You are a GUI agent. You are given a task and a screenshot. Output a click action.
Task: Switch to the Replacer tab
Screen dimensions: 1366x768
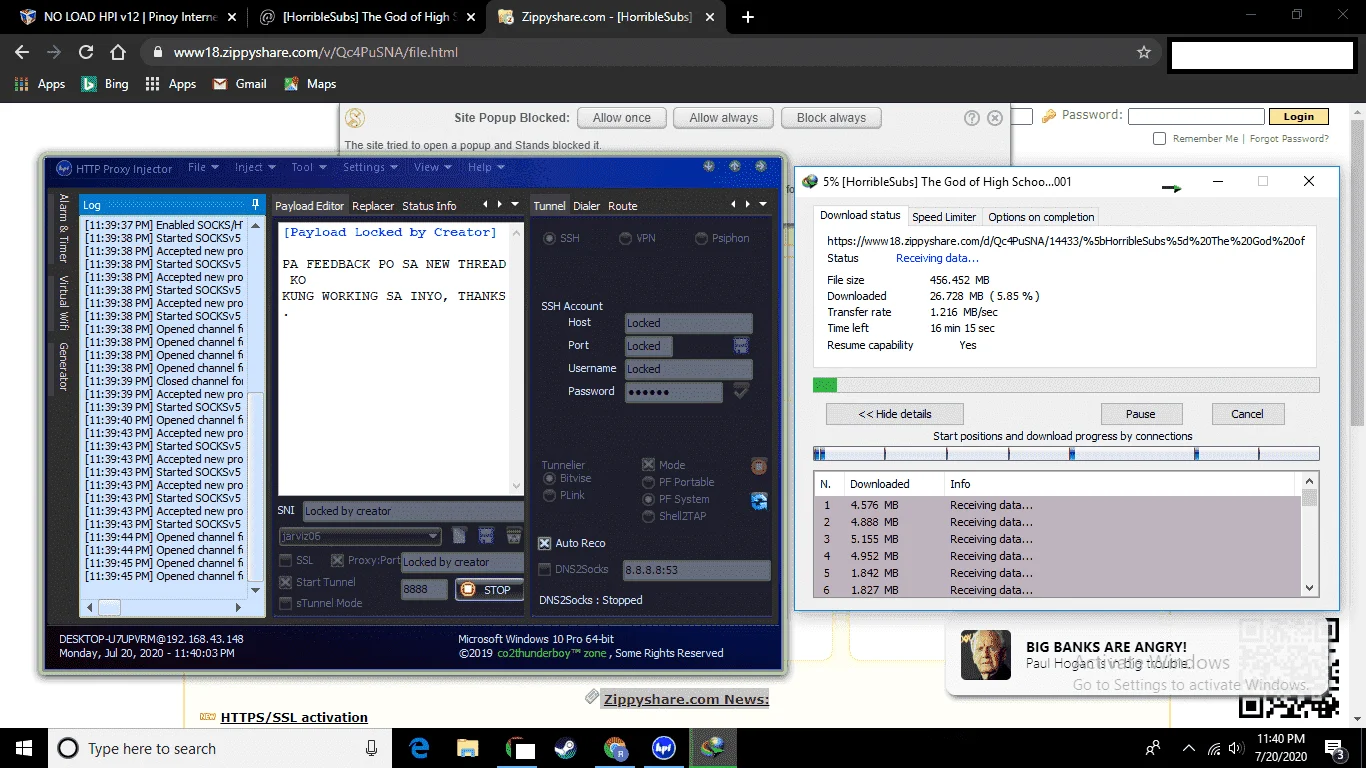[373, 206]
